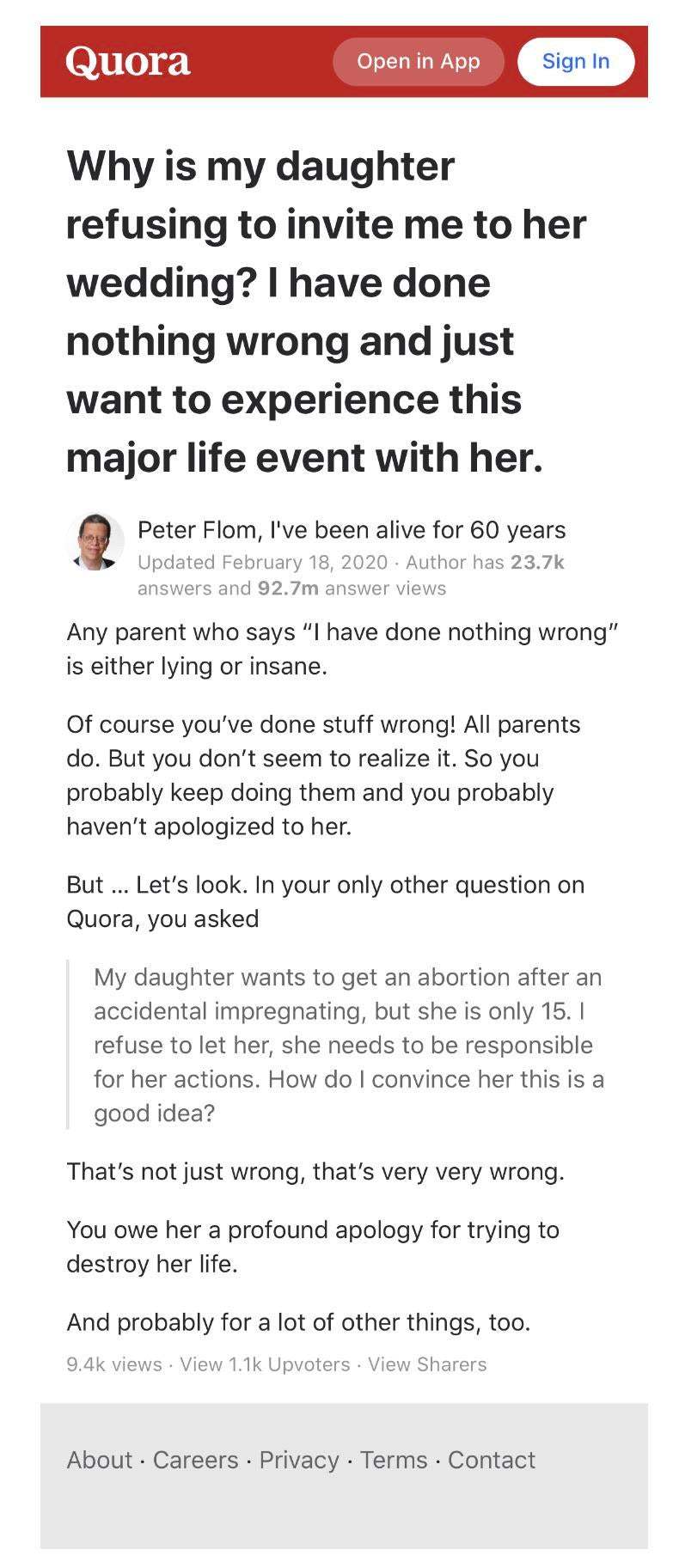Click the 9.4k views count

(x=113, y=1364)
